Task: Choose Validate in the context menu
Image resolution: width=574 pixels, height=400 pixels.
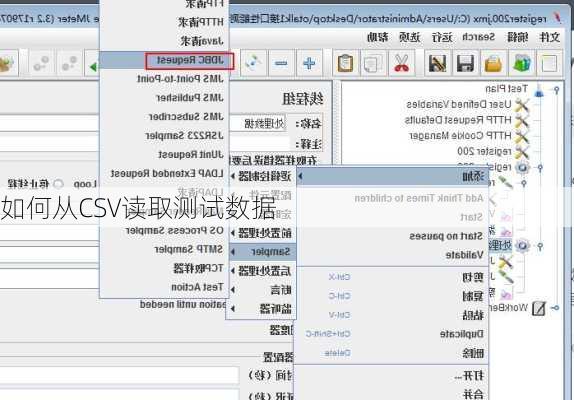Action: (392, 255)
